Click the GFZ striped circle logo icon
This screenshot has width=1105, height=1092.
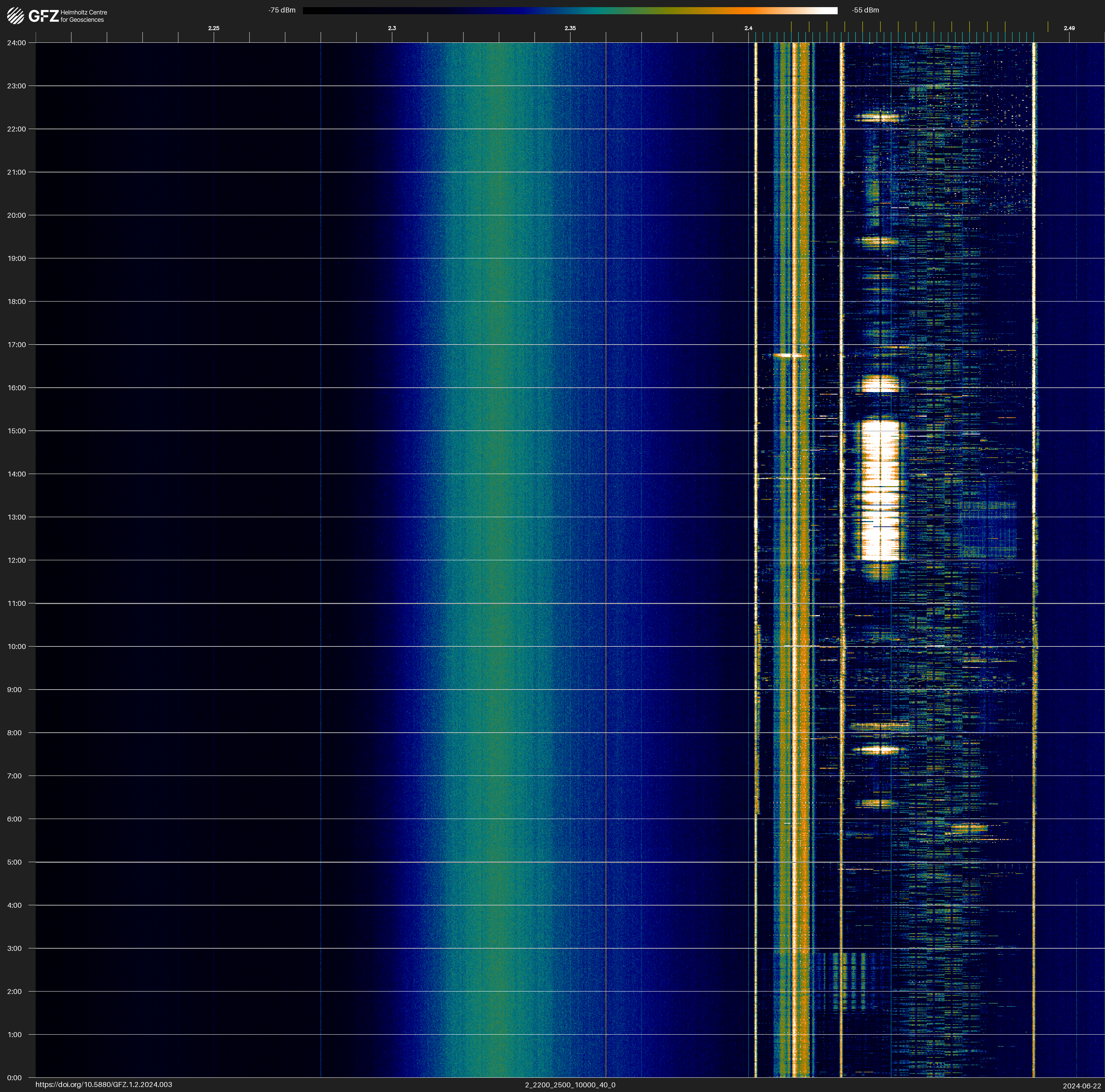(15, 15)
